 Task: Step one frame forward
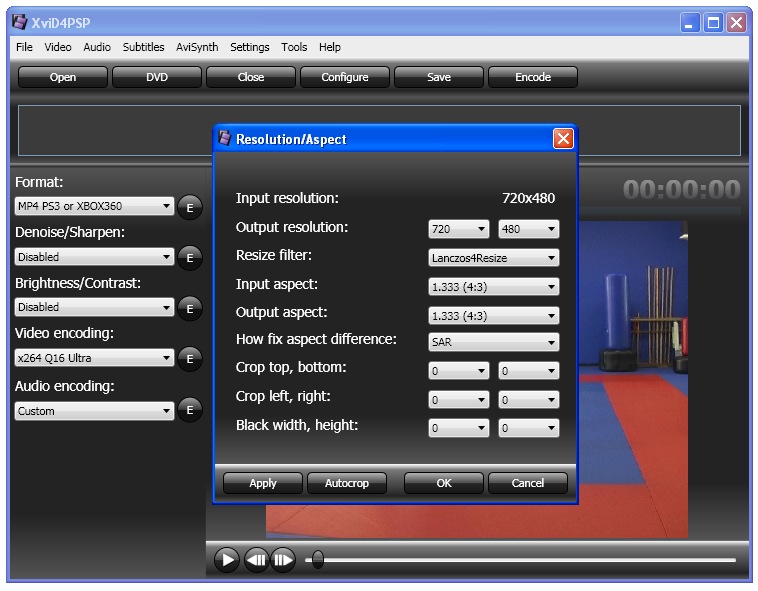click(x=283, y=560)
